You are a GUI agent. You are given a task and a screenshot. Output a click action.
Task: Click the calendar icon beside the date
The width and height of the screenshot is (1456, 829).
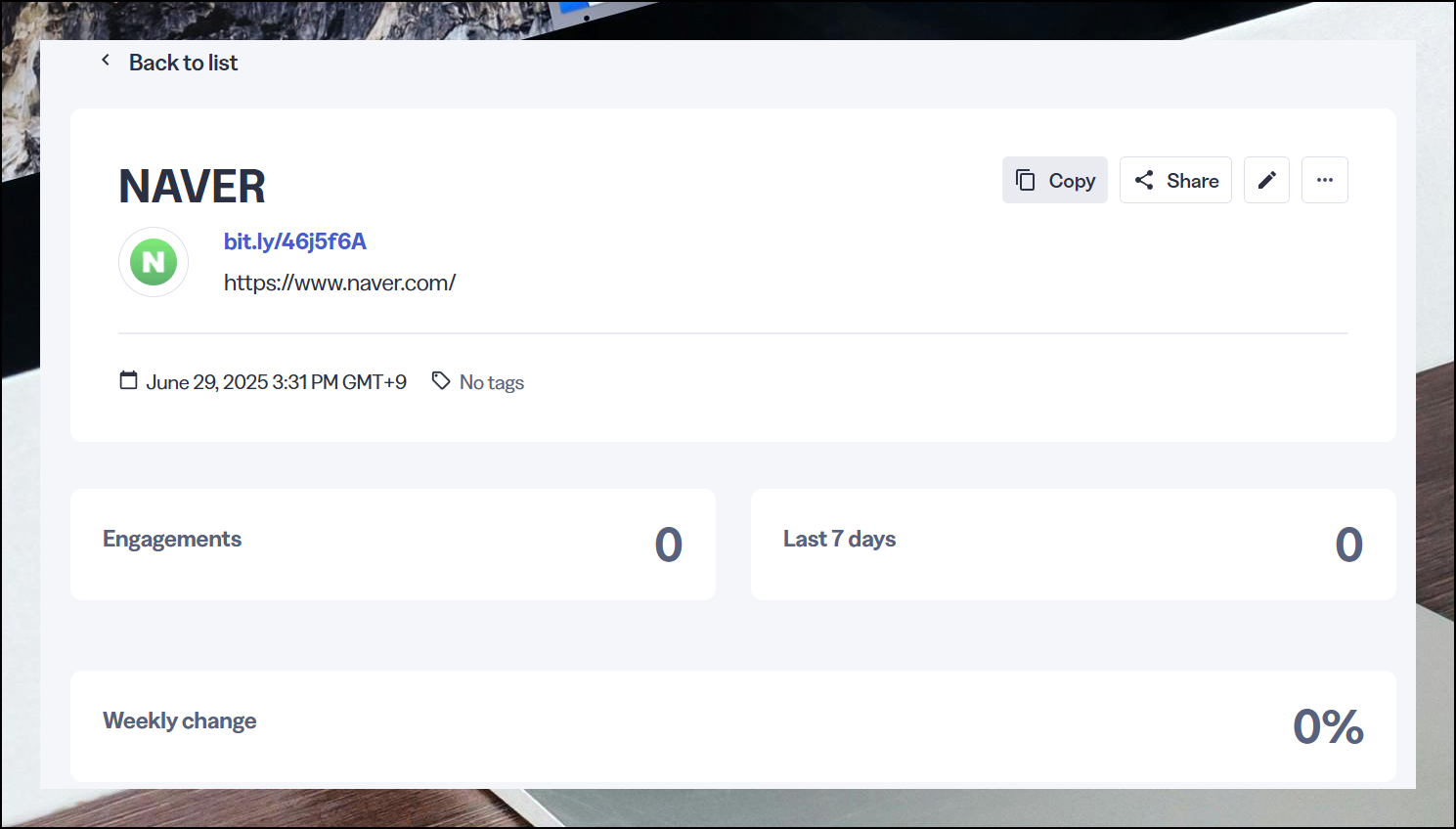tap(128, 380)
